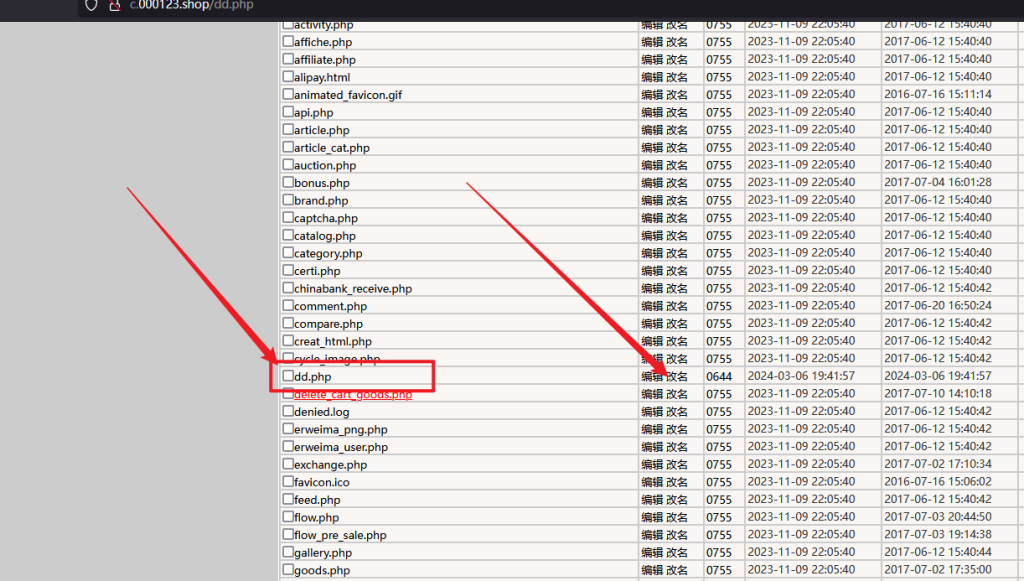
Task: Check the box beside goods.php
Action: (x=288, y=570)
